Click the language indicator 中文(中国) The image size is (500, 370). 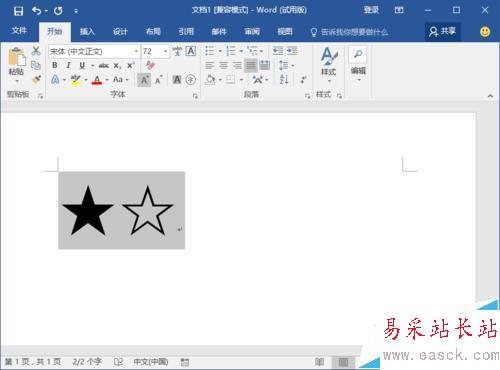(151, 362)
